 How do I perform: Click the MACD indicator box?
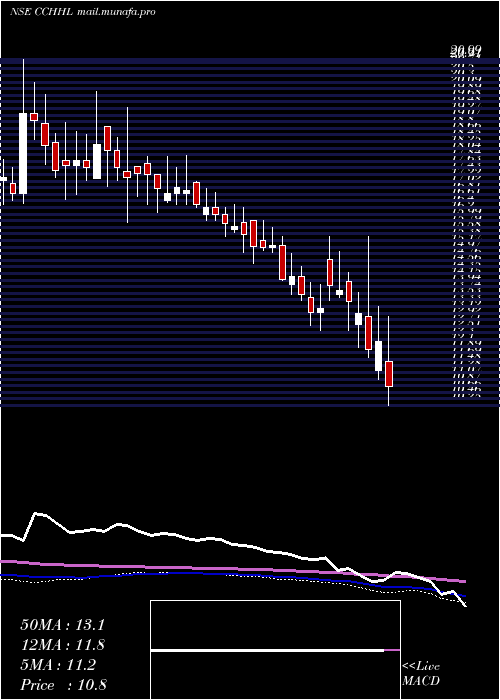tap(275, 650)
